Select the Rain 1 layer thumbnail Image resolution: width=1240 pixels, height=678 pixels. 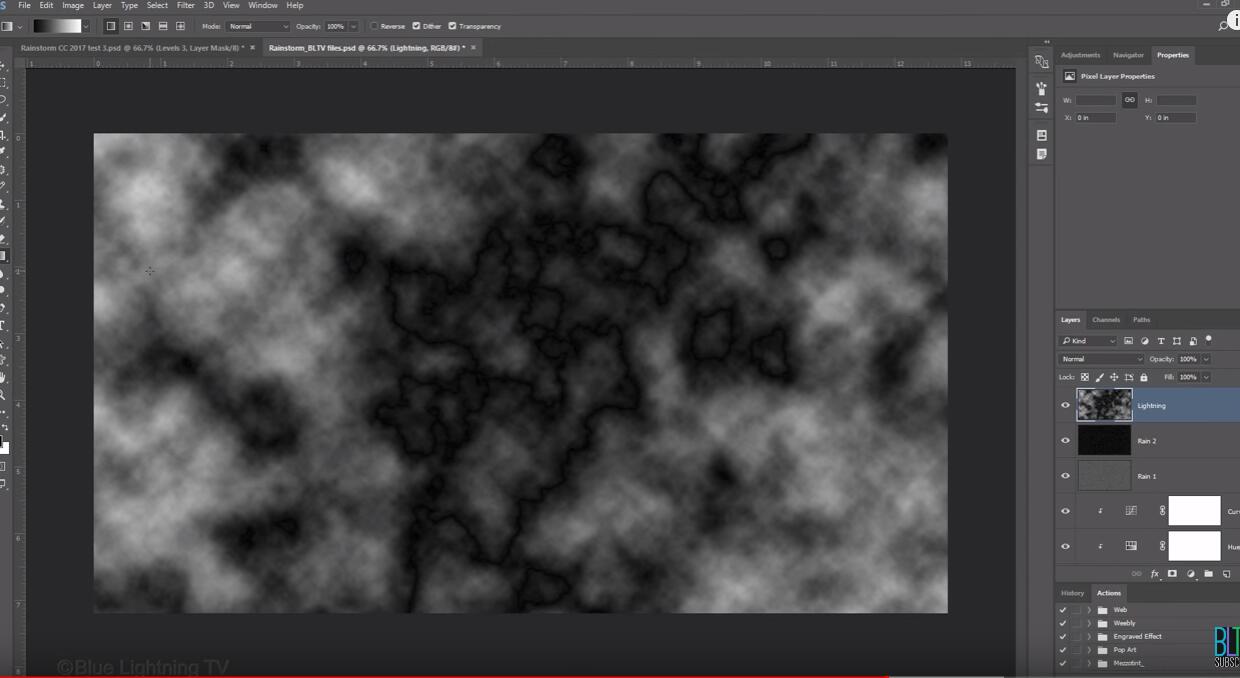tap(1104, 476)
